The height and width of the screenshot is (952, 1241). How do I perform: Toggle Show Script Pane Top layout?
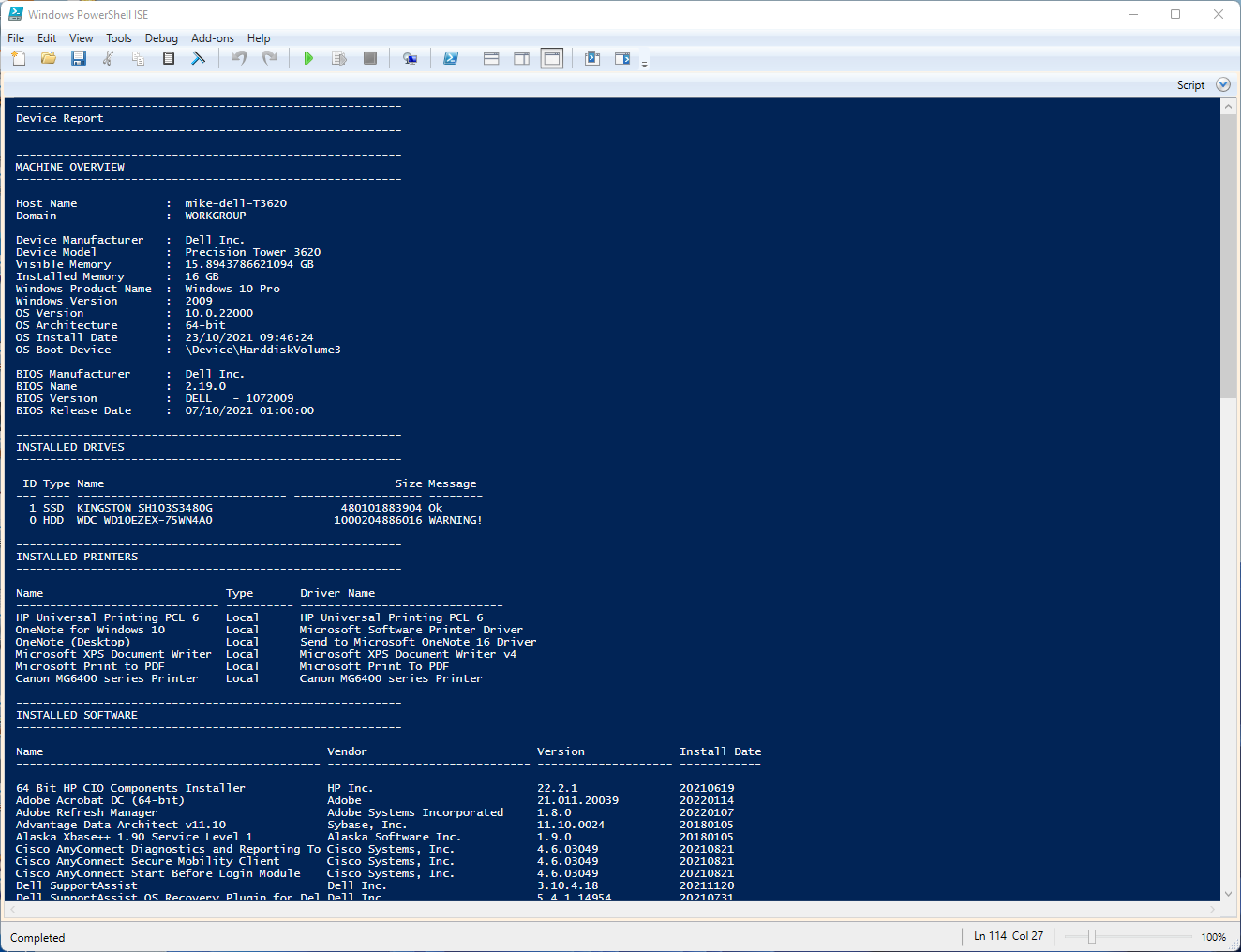click(491, 58)
